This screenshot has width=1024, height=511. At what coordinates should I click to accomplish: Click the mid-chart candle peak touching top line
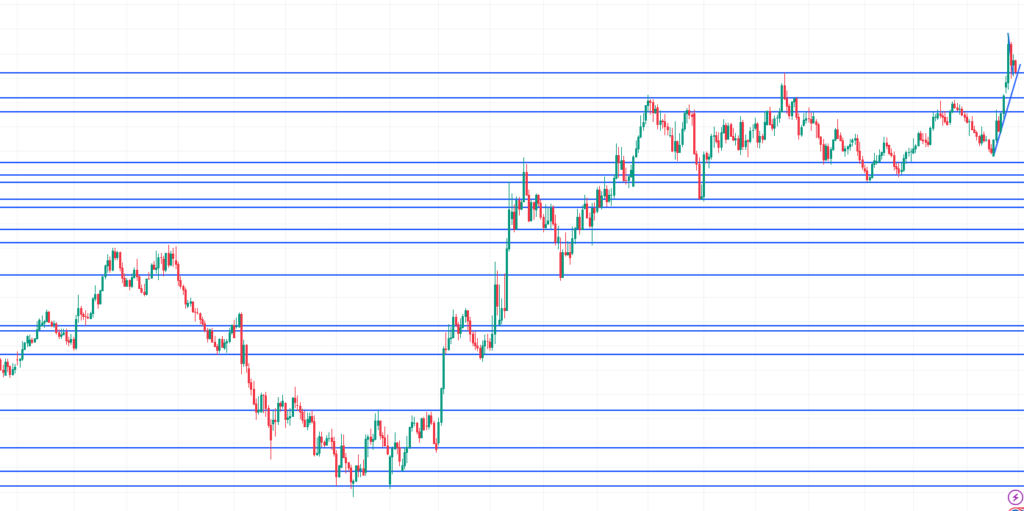click(x=784, y=78)
